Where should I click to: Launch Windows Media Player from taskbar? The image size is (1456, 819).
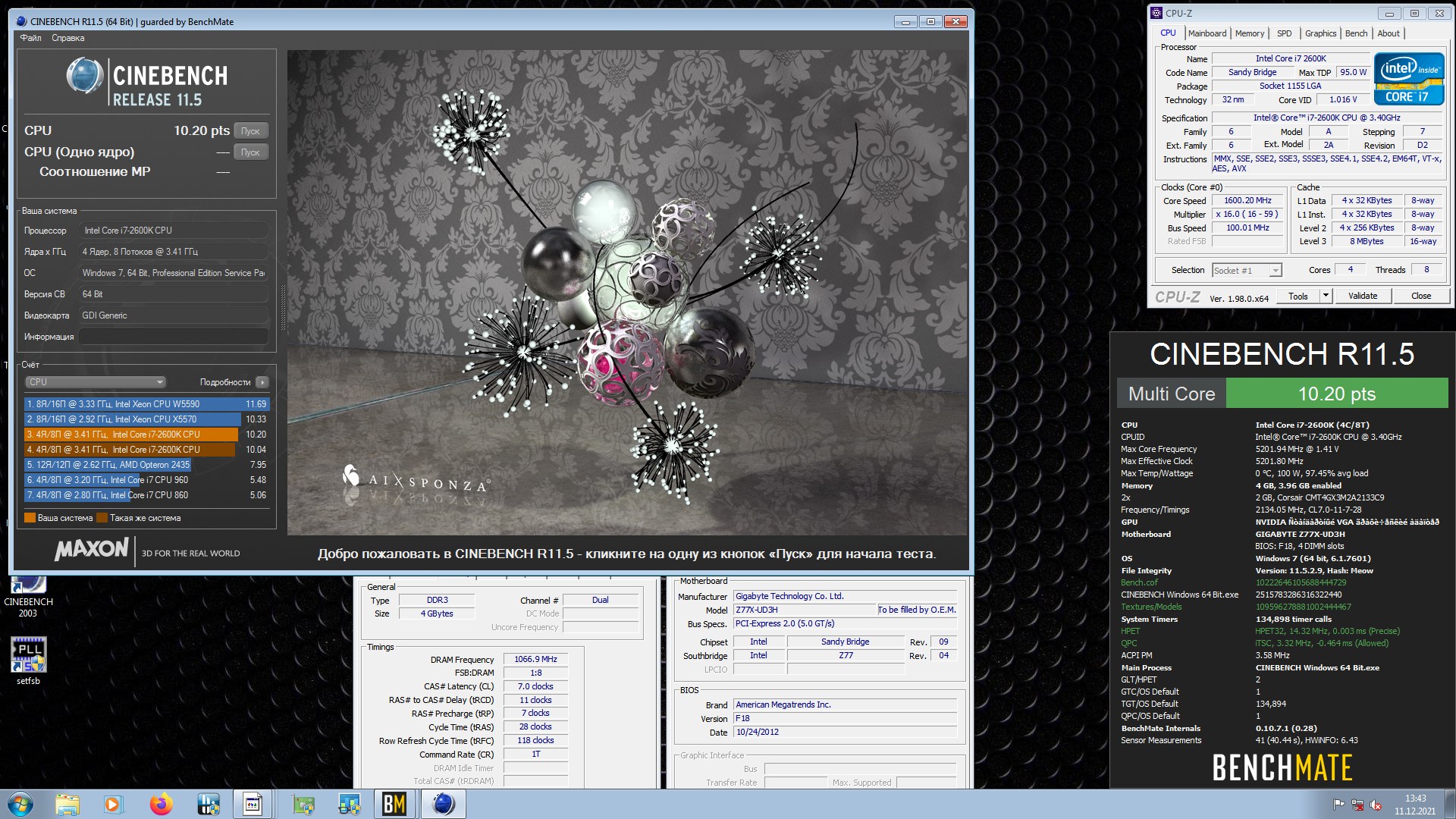click(x=113, y=804)
